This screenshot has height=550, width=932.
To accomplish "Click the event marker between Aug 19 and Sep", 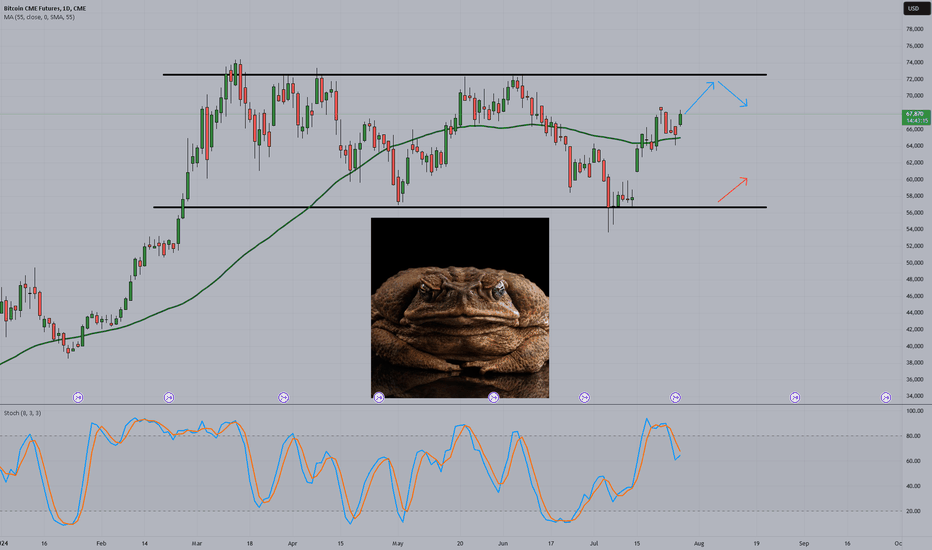I will pyautogui.click(x=795, y=397).
